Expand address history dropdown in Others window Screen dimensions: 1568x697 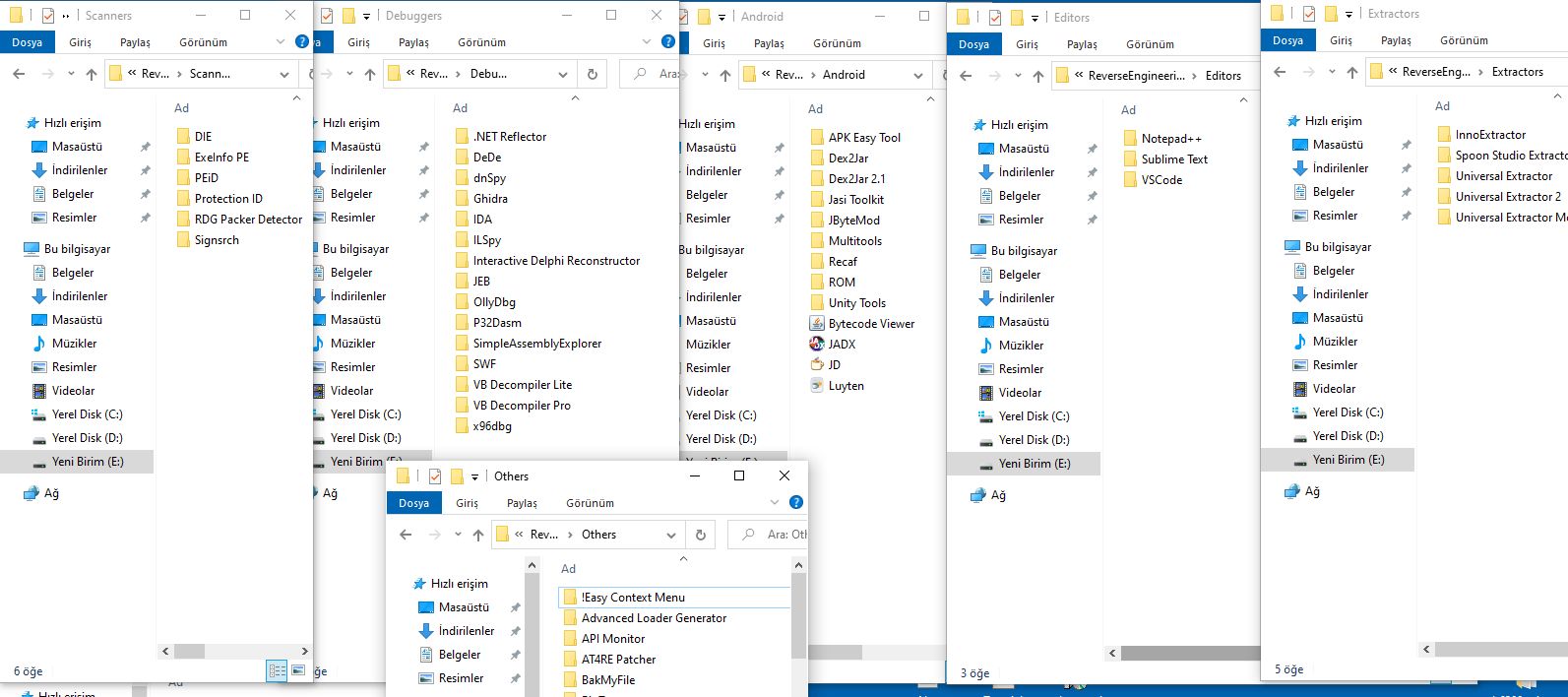(671, 535)
